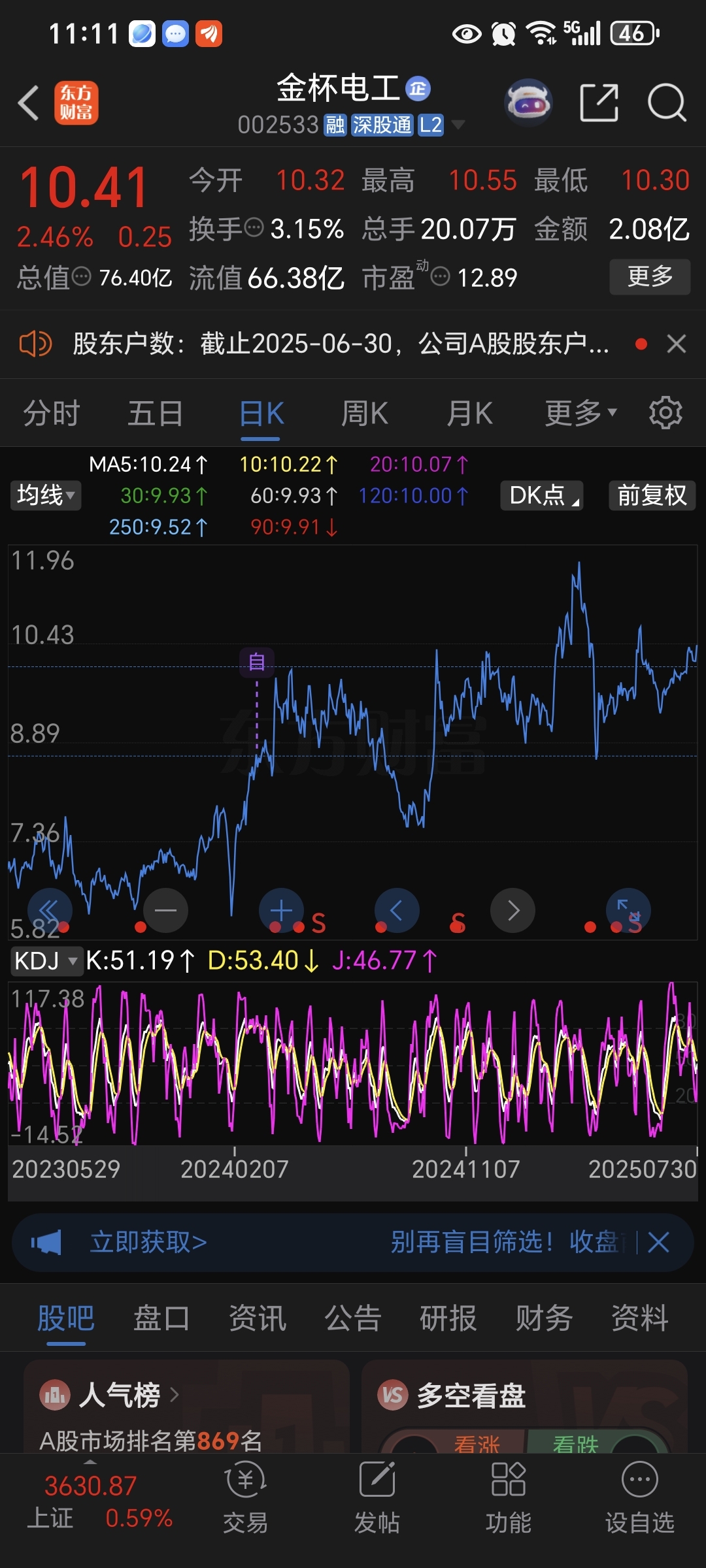Viewport: 706px width, 1568px height.
Task: Tap the 立即获取> promo link
Action: (x=148, y=1242)
